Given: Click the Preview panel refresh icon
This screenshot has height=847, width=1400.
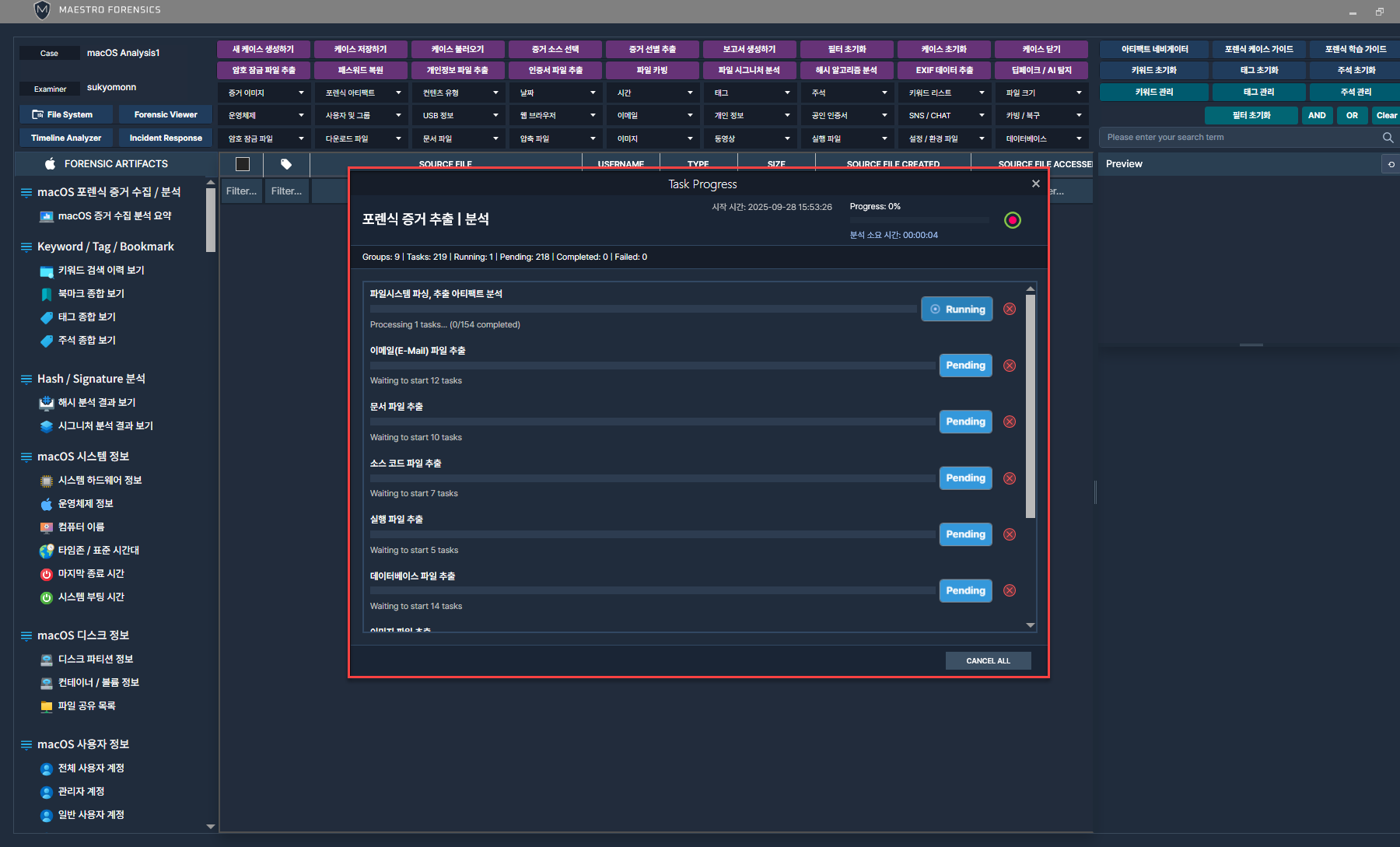Looking at the screenshot, I should (x=1391, y=164).
